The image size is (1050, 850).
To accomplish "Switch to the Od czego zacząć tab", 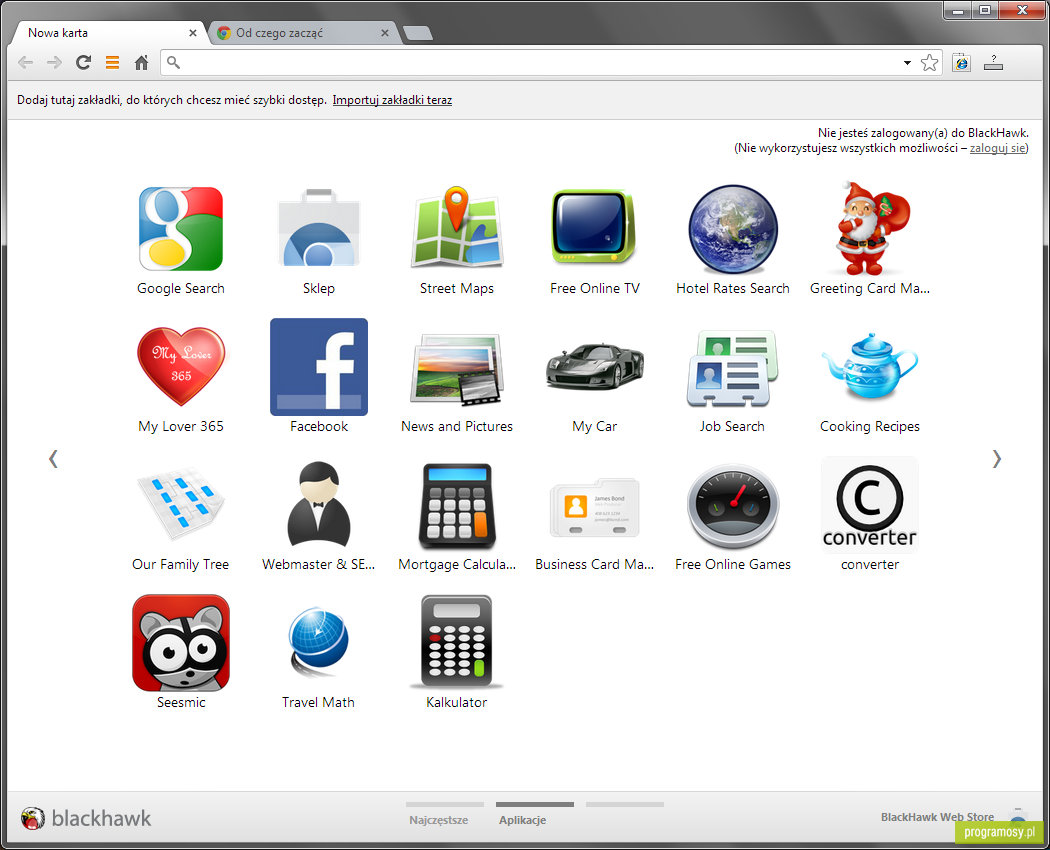I will [x=305, y=33].
